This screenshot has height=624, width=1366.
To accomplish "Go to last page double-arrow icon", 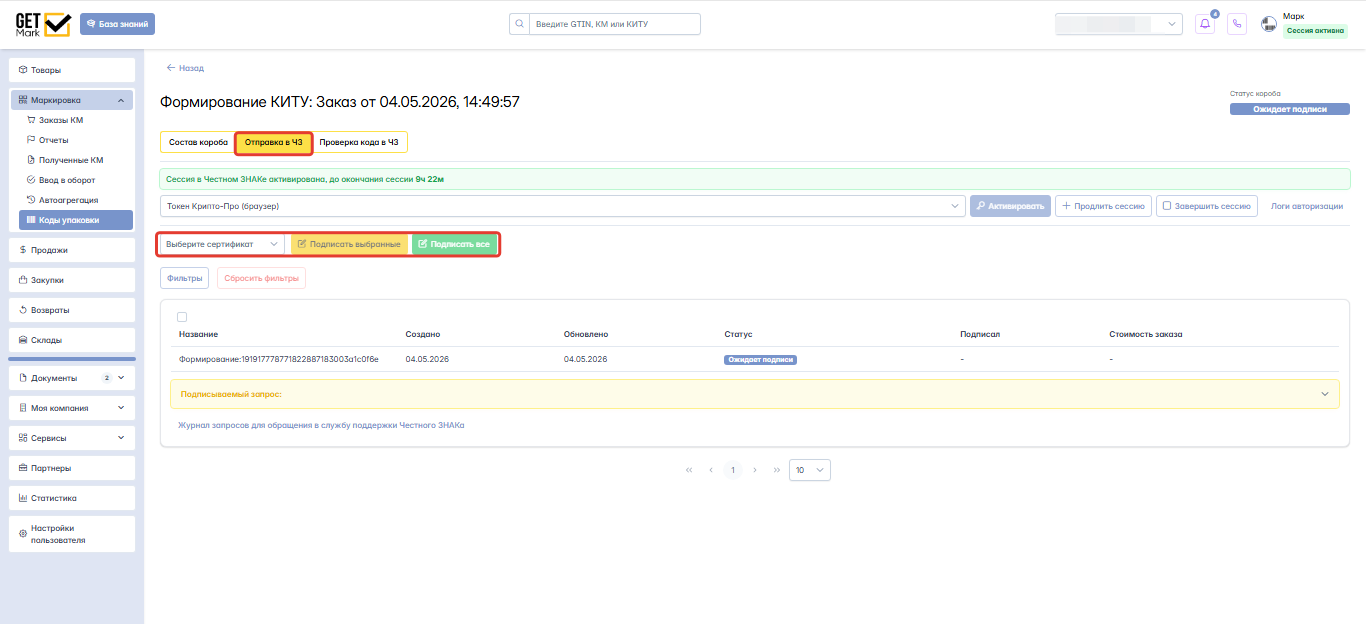I will pyautogui.click(x=777, y=470).
